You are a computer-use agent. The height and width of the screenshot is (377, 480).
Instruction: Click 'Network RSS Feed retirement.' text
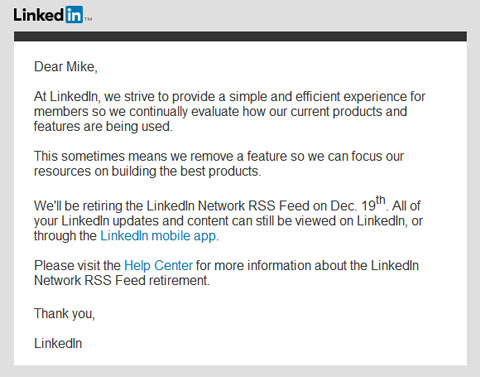122,280
